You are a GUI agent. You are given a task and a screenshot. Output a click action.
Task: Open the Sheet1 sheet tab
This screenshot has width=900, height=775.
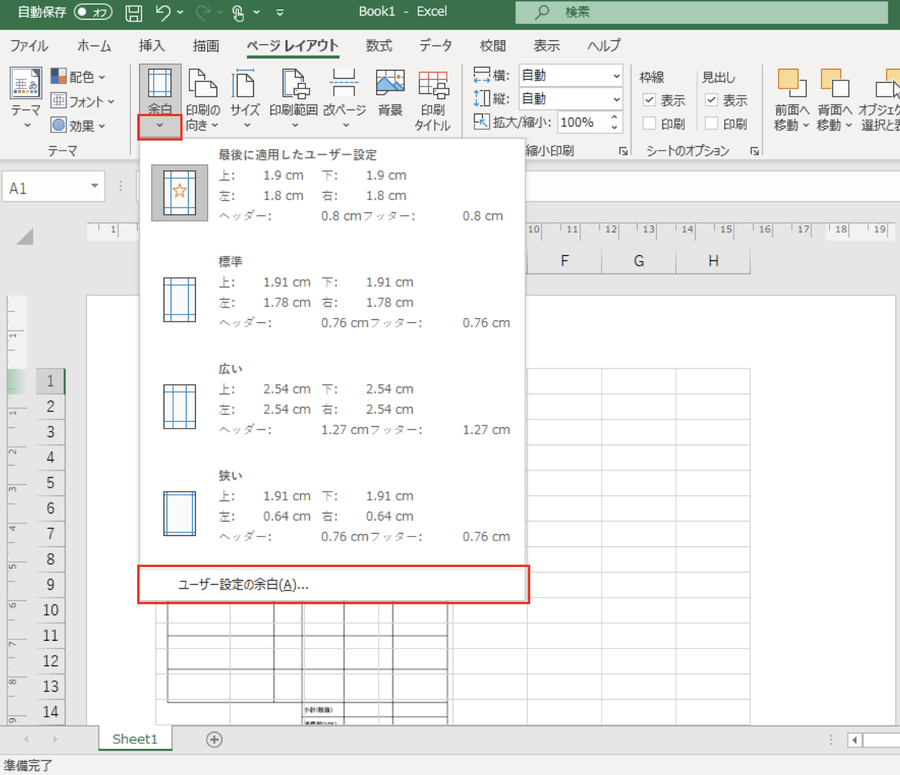(135, 739)
